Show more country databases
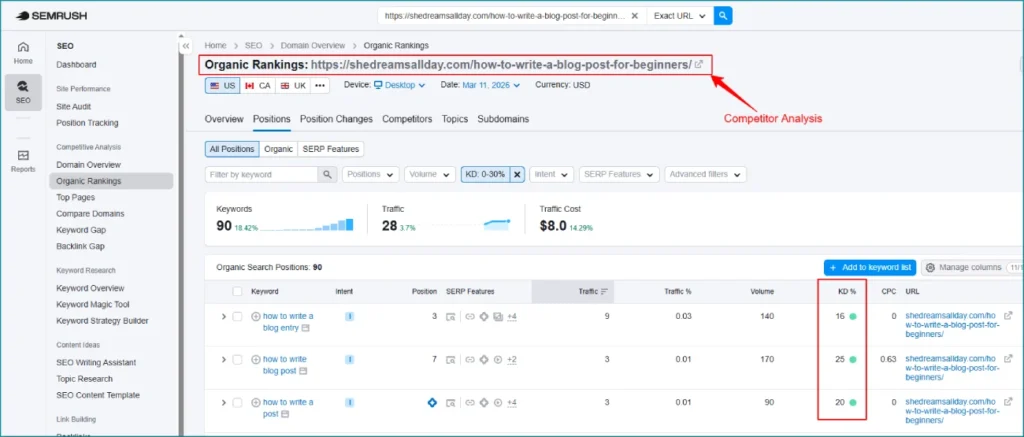Screen dimensions: 1024x437 pos(319,86)
